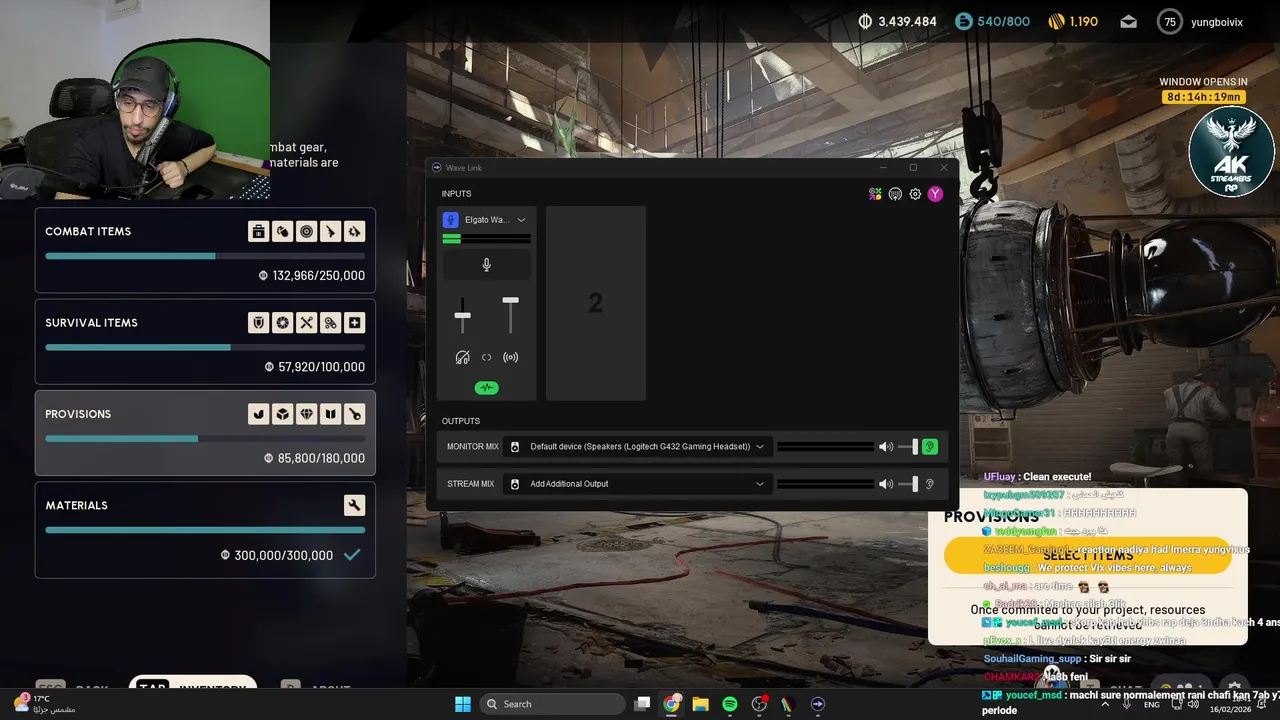The width and height of the screenshot is (1280, 720).
Task: Click the 85,800/180,000 Provisions value
Action: point(321,458)
